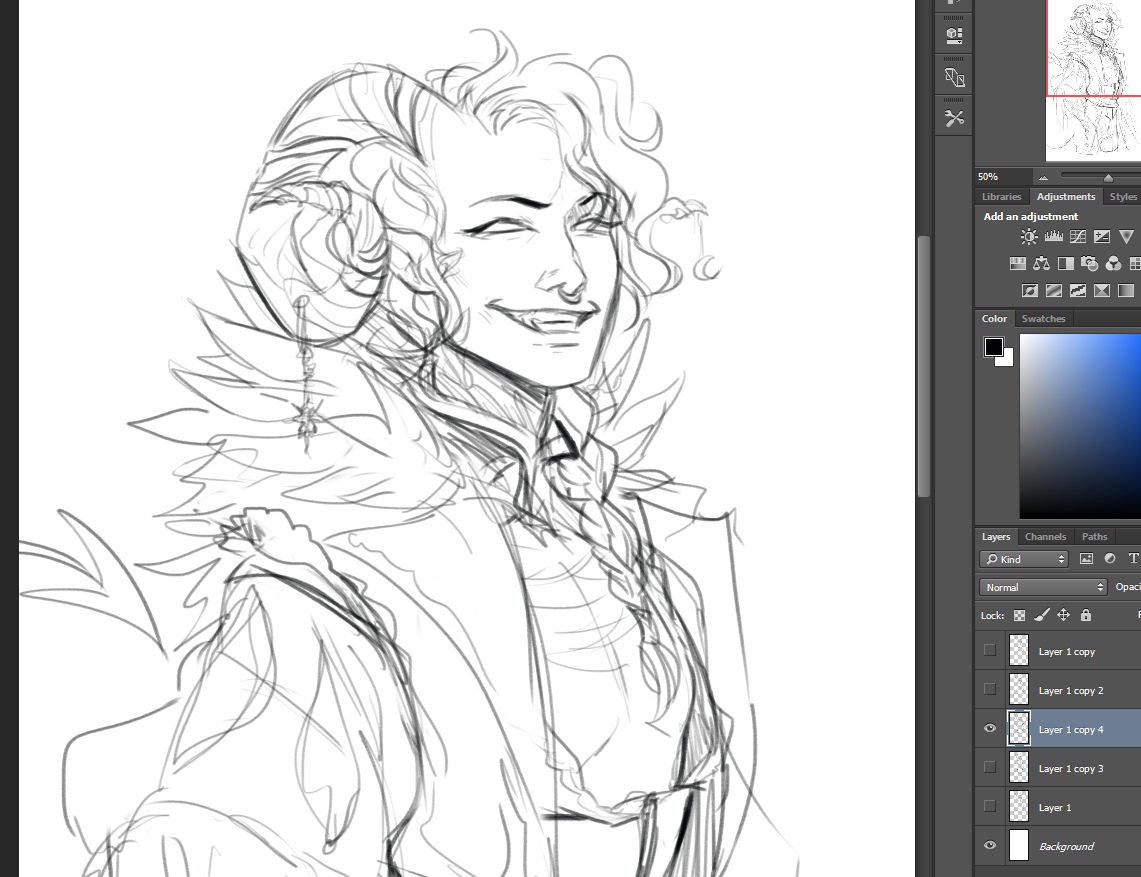Select the Layer 1 layer name
This screenshot has width=1141, height=877.
(1054, 807)
